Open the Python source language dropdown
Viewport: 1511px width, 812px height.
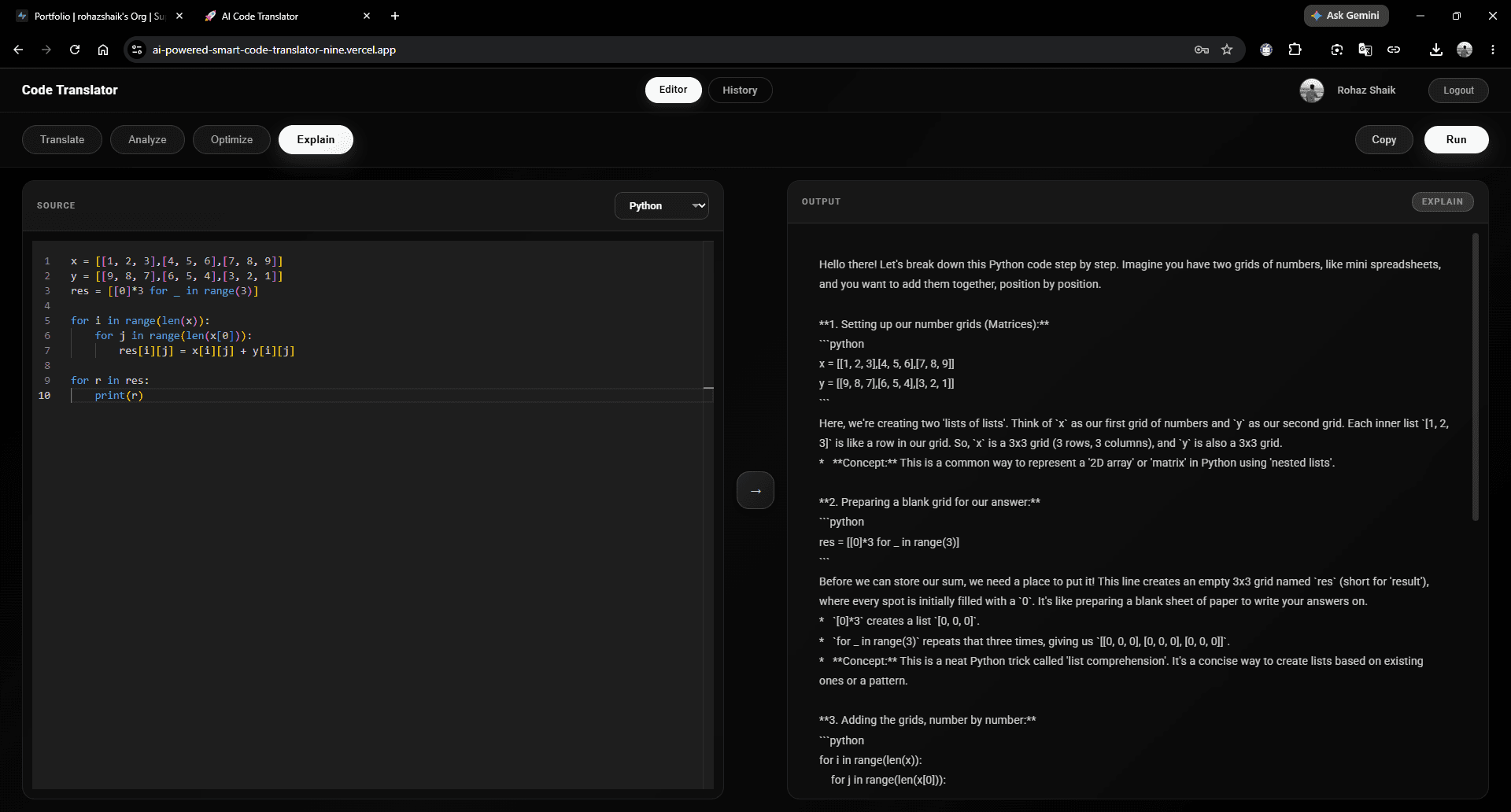tap(661, 205)
